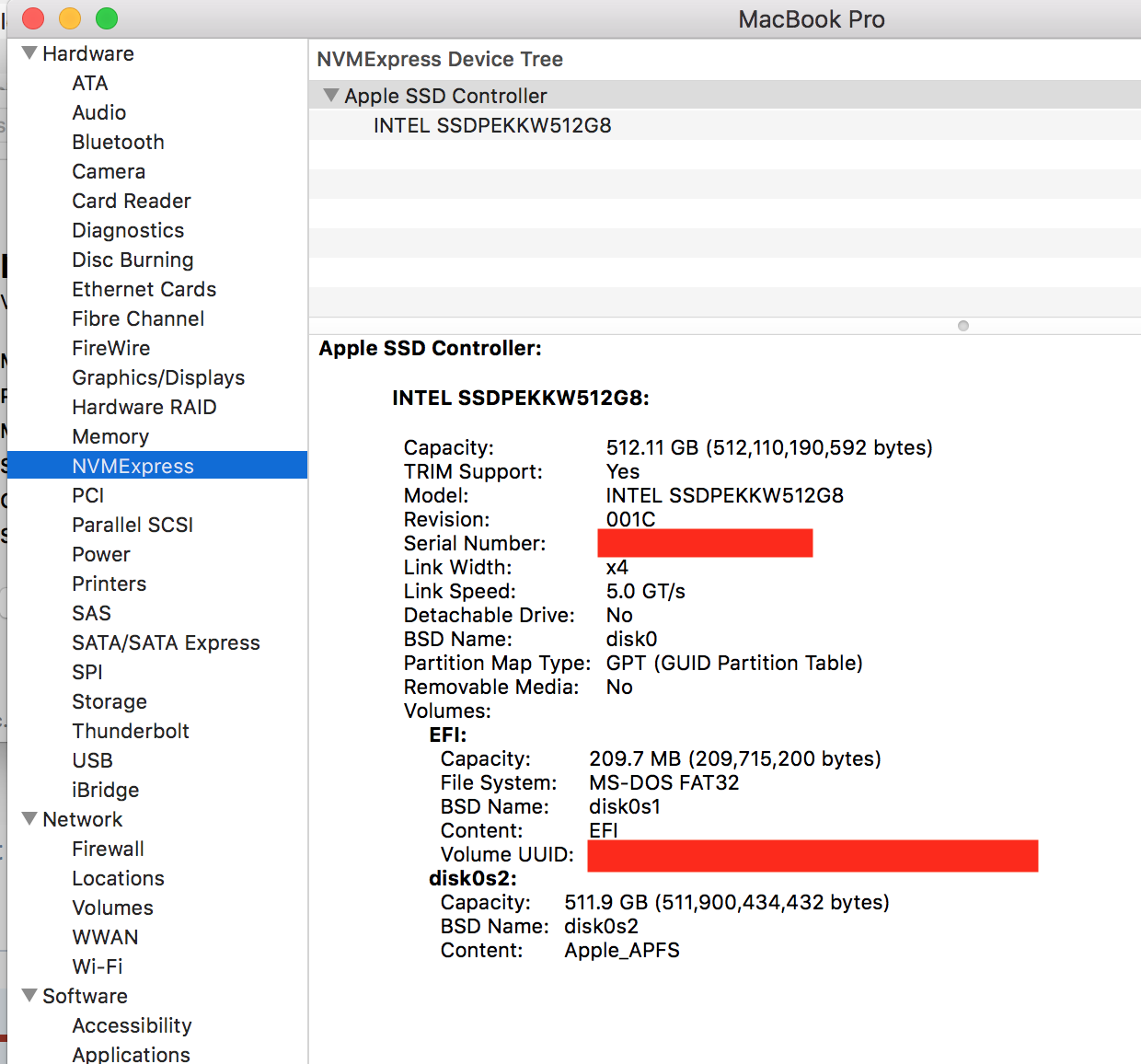This screenshot has height=1064, width=1141.
Task: Select Firewall under Network
Action: click(x=109, y=849)
